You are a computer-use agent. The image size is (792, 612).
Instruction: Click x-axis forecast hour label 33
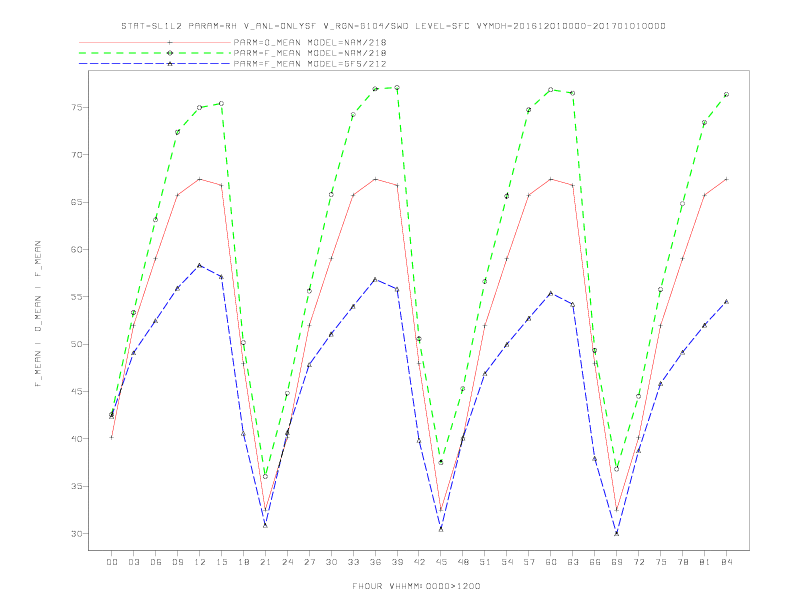(353, 562)
